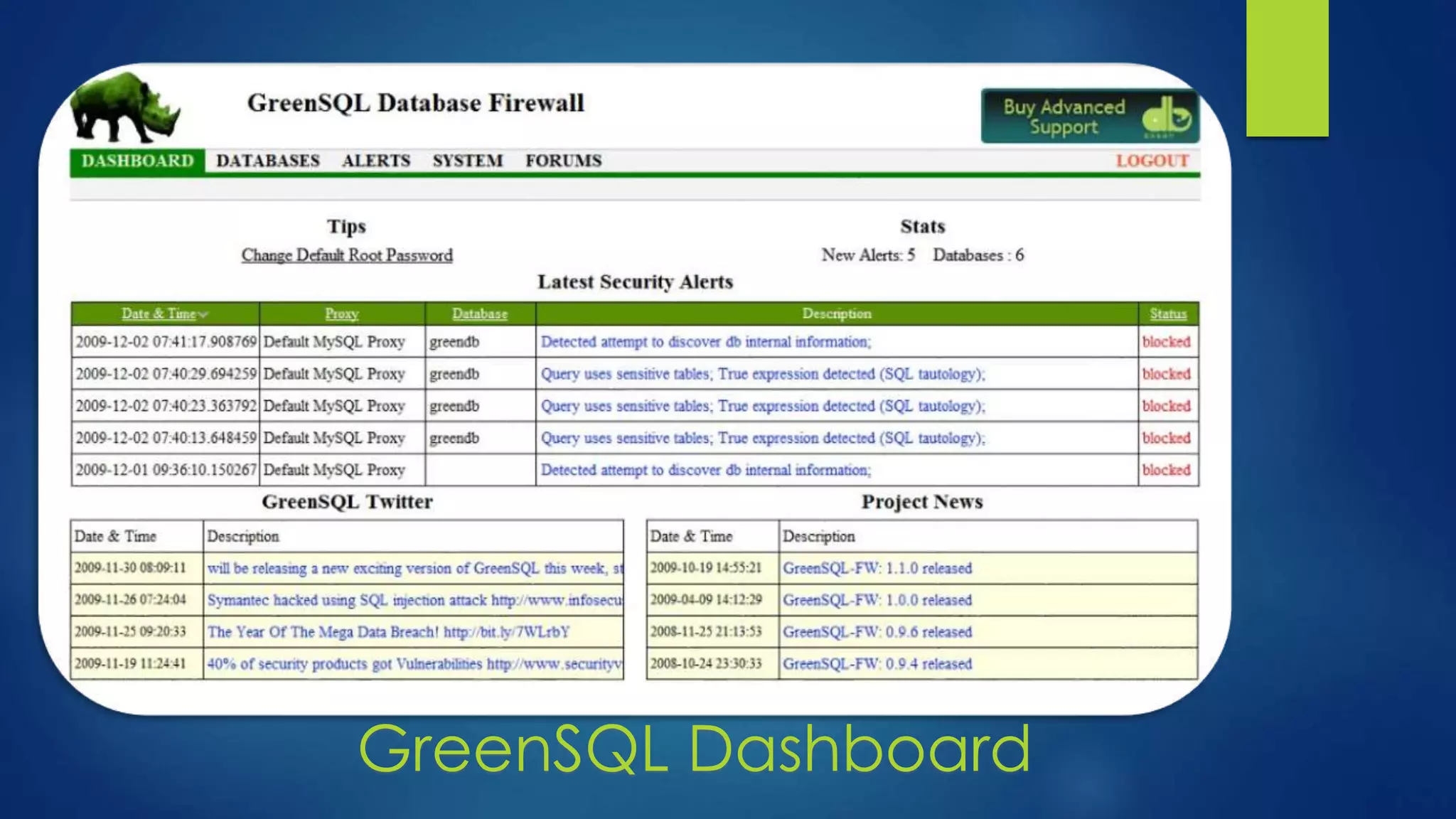This screenshot has height=819, width=1456.
Task: Open the SYSTEM tab
Action: [468, 161]
